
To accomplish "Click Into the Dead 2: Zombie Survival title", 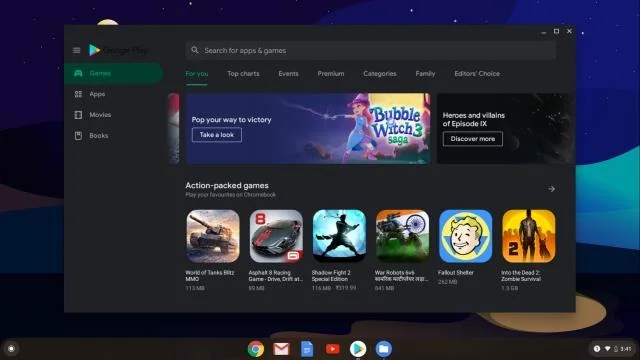I will pos(521,276).
